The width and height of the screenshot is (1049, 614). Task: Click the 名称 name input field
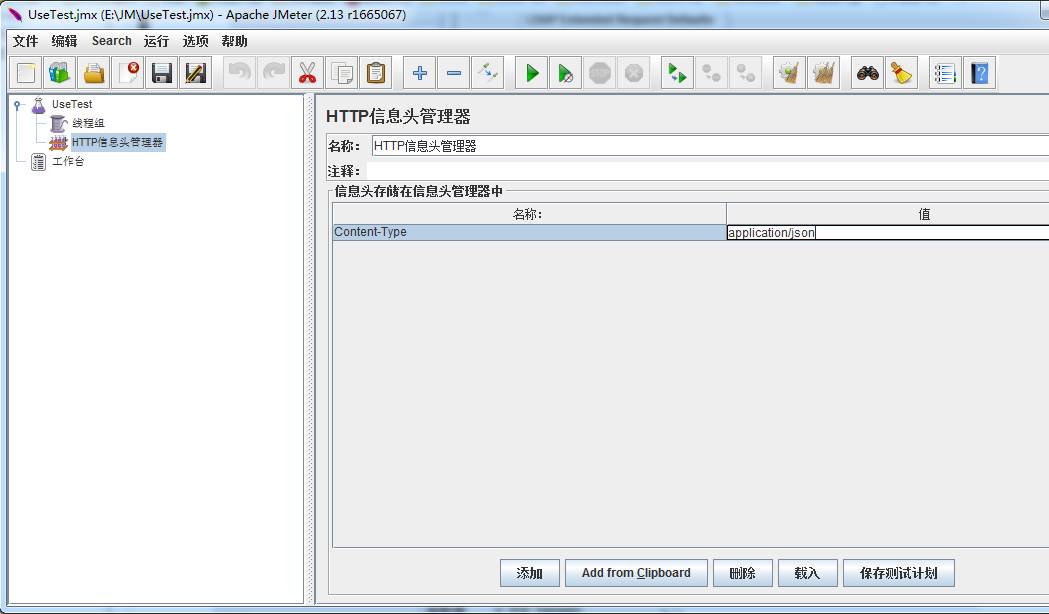pos(710,146)
